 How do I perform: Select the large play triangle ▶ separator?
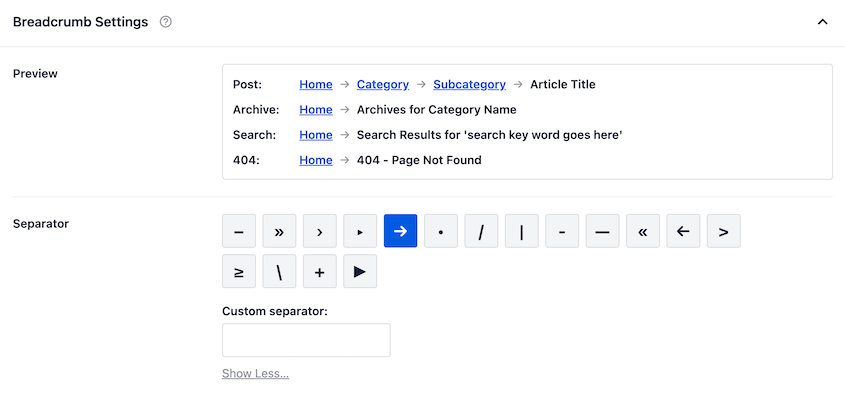[360, 272]
